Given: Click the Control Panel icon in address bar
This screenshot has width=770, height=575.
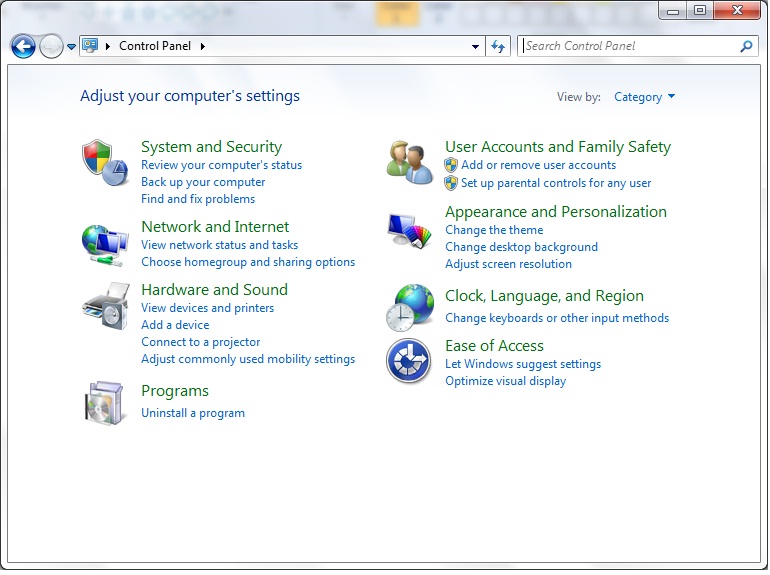Looking at the screenshot, I should (90, 46).
